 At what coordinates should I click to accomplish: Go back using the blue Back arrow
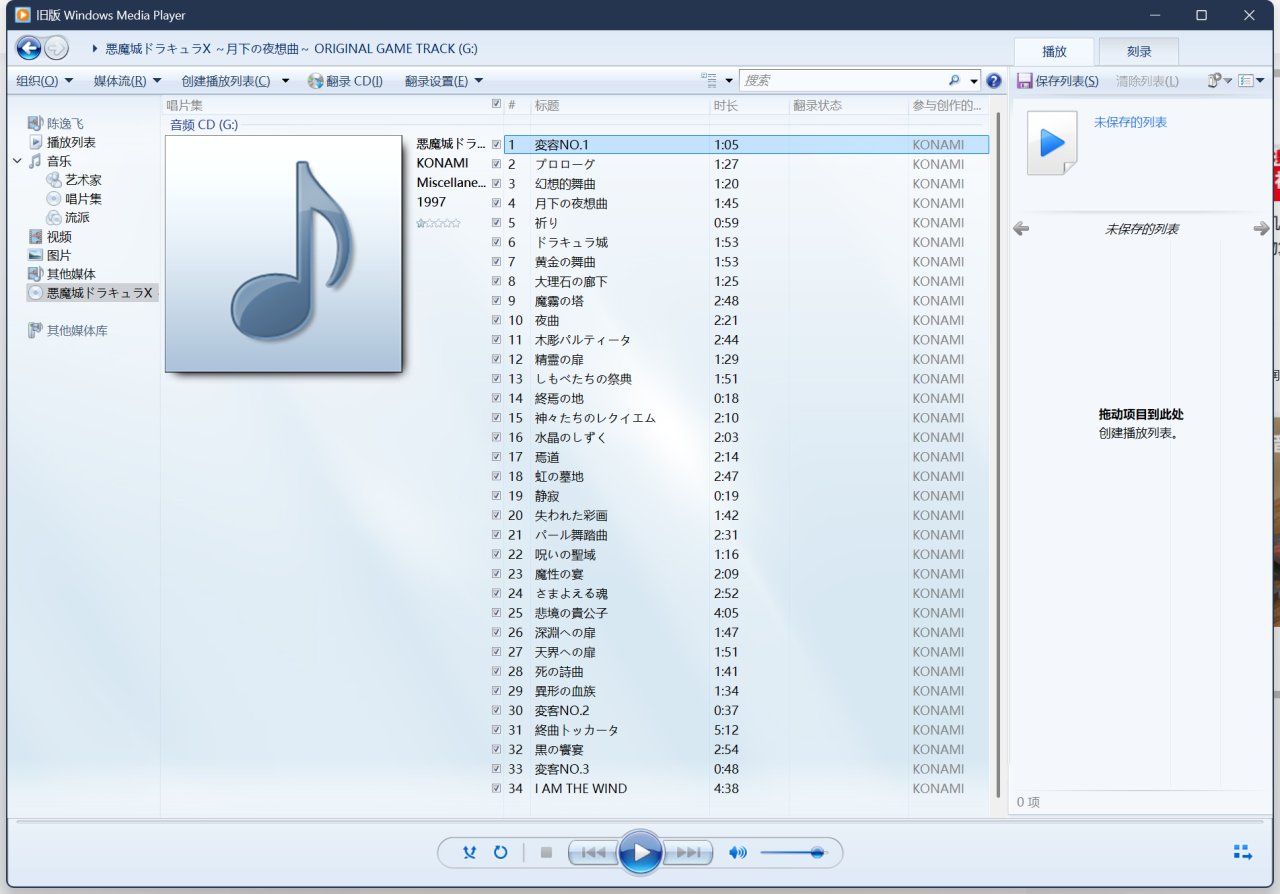[29, 47]
